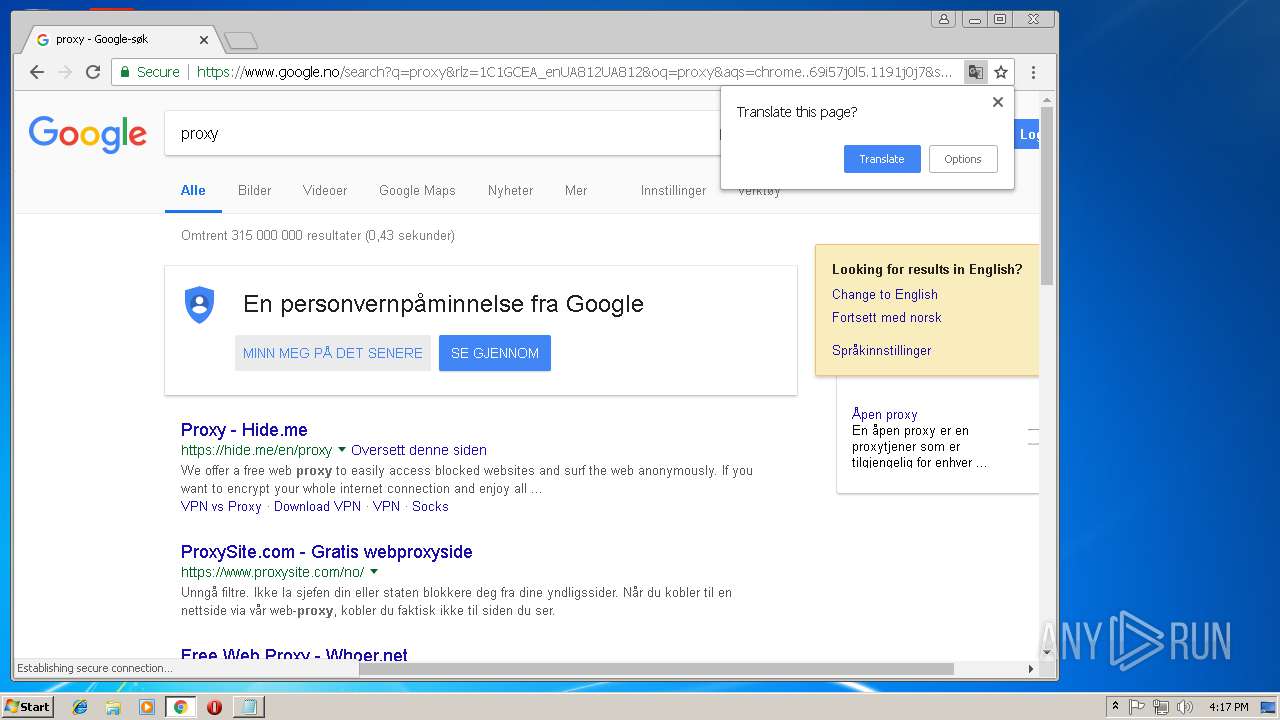1280x720 pixels.
Task: Select the Alle search tab
Action: pos(193,190)
